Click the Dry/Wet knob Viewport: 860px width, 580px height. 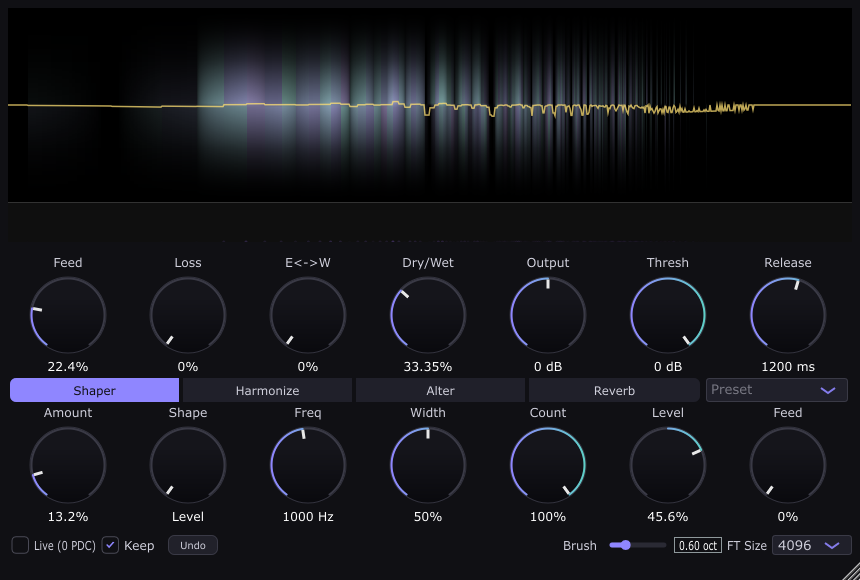[428, 315]
